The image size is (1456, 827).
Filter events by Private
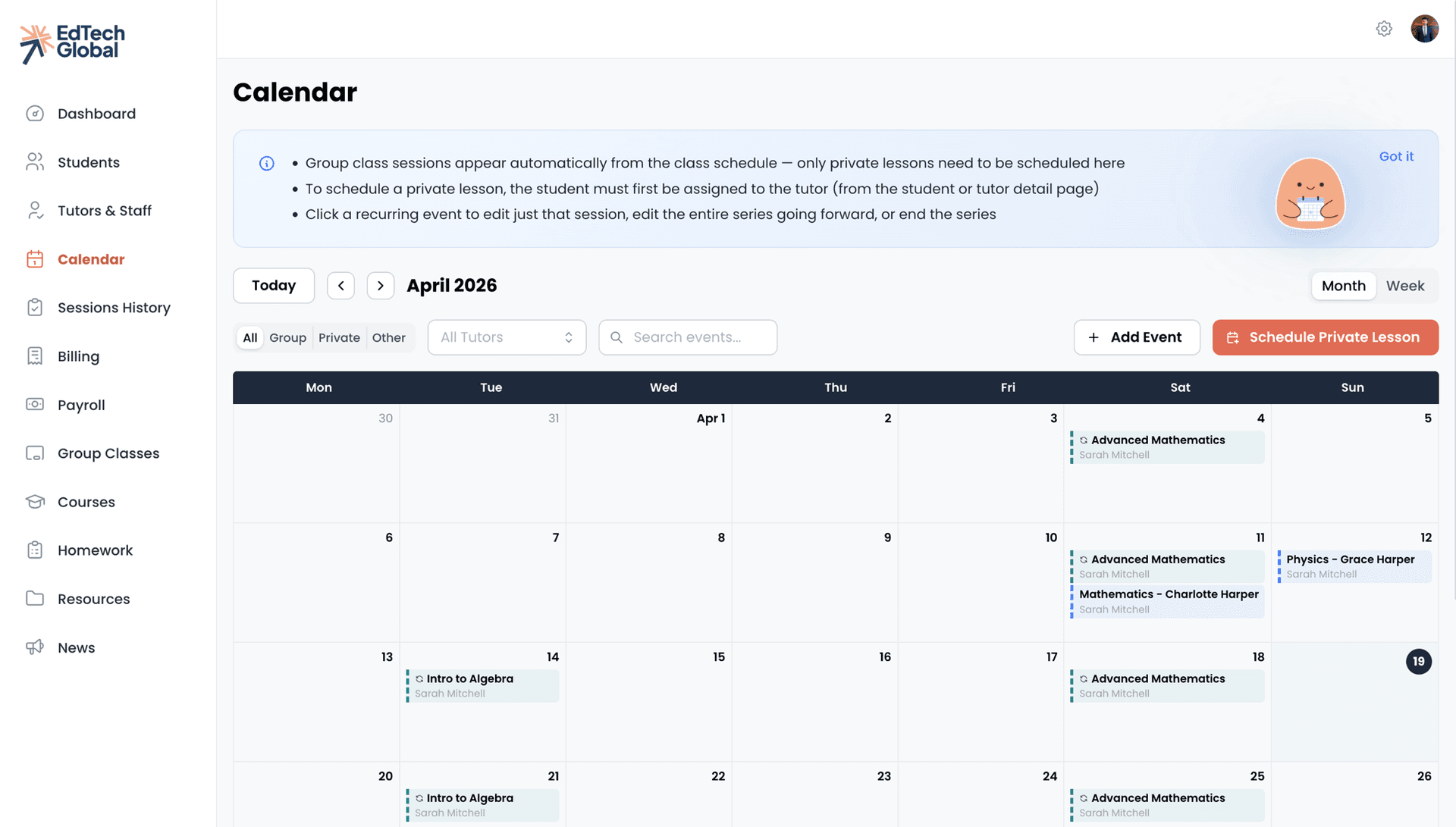coord(339,337)
